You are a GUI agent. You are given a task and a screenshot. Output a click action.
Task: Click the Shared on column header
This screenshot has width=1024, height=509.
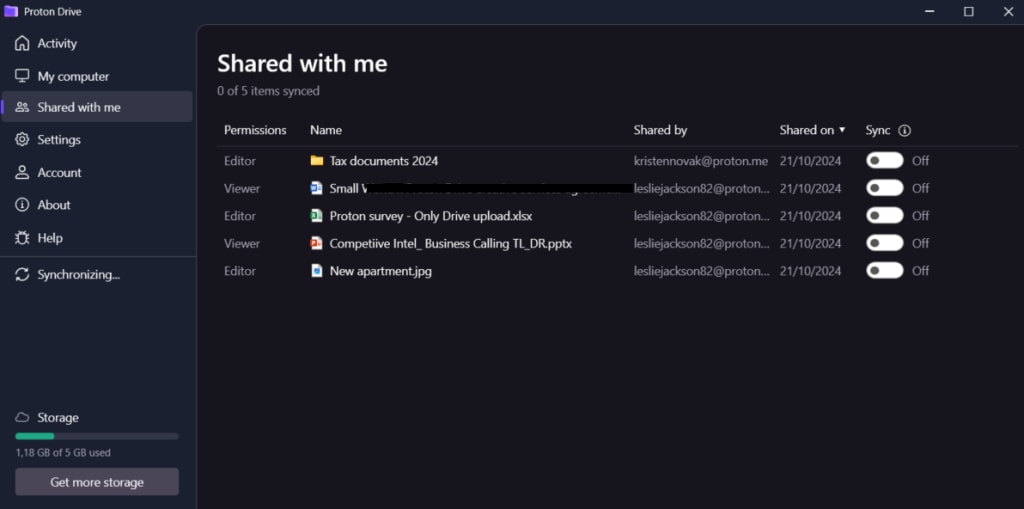pos(807,130)
